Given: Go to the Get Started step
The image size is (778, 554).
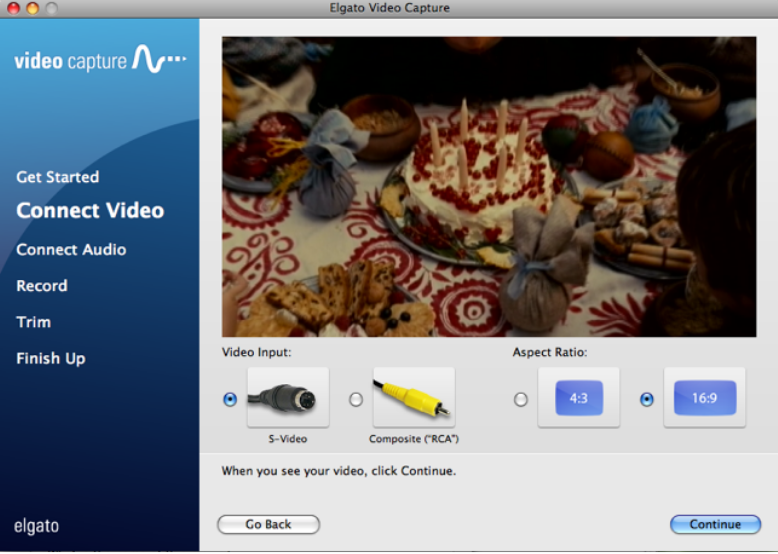Looking at the screenshot, I should (57, 177).
